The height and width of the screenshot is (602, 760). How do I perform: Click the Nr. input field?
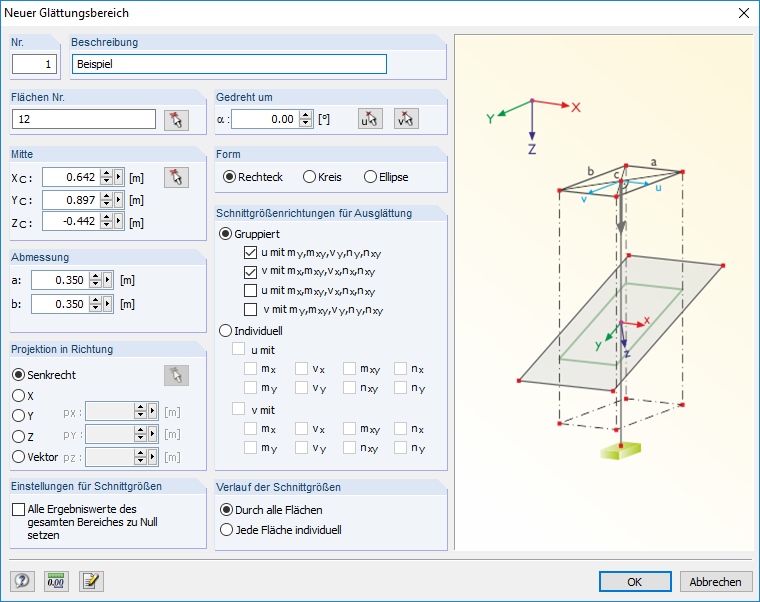(x=34, y=64)
